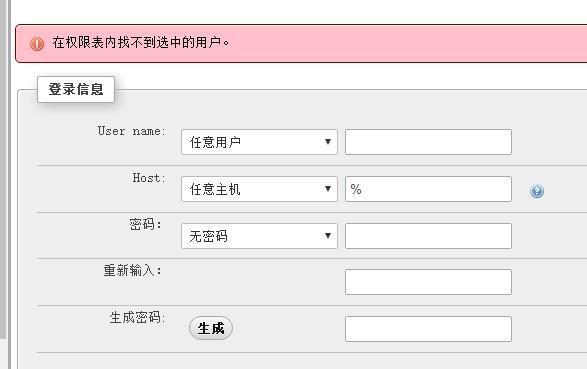Click the 重新输入 re-enter password field
This screenshot has height=369, width=587.
coord(428,282)
